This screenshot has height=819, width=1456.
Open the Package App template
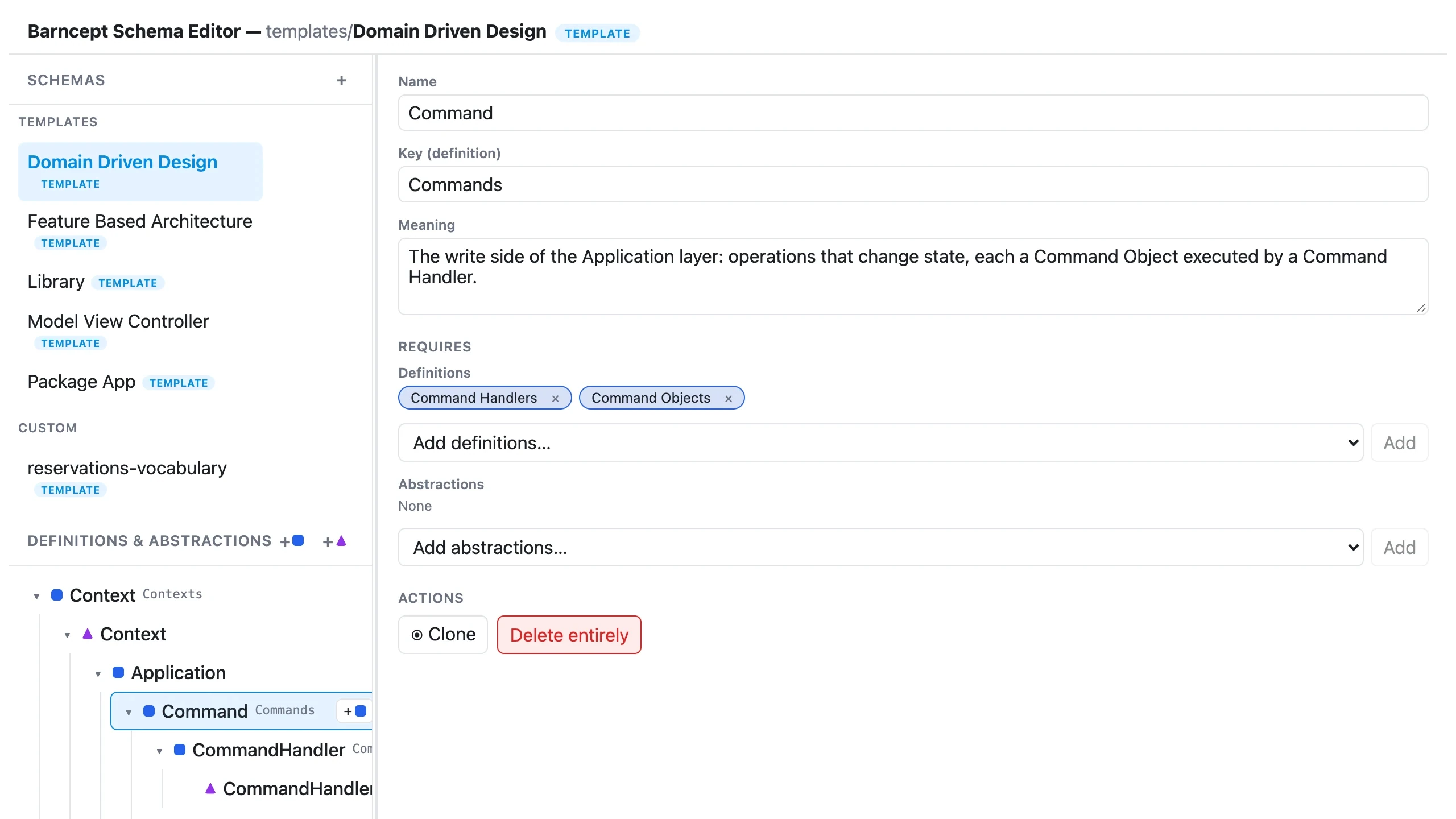click(121, 382)
